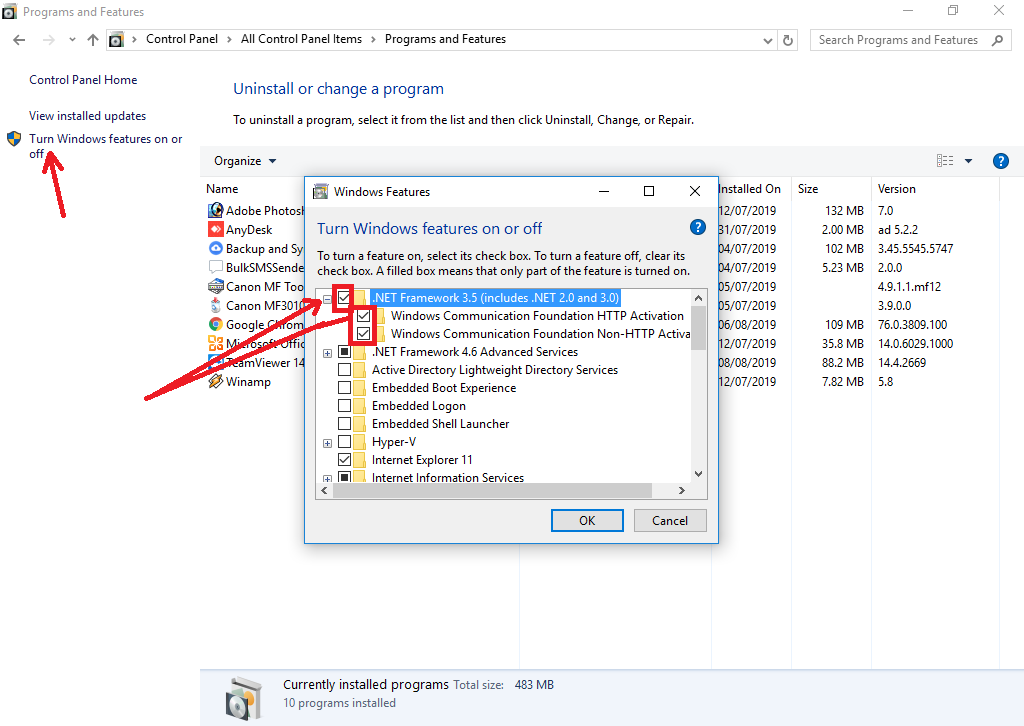Open the recent locations dropdown arrow

click(x=72, y=40)
